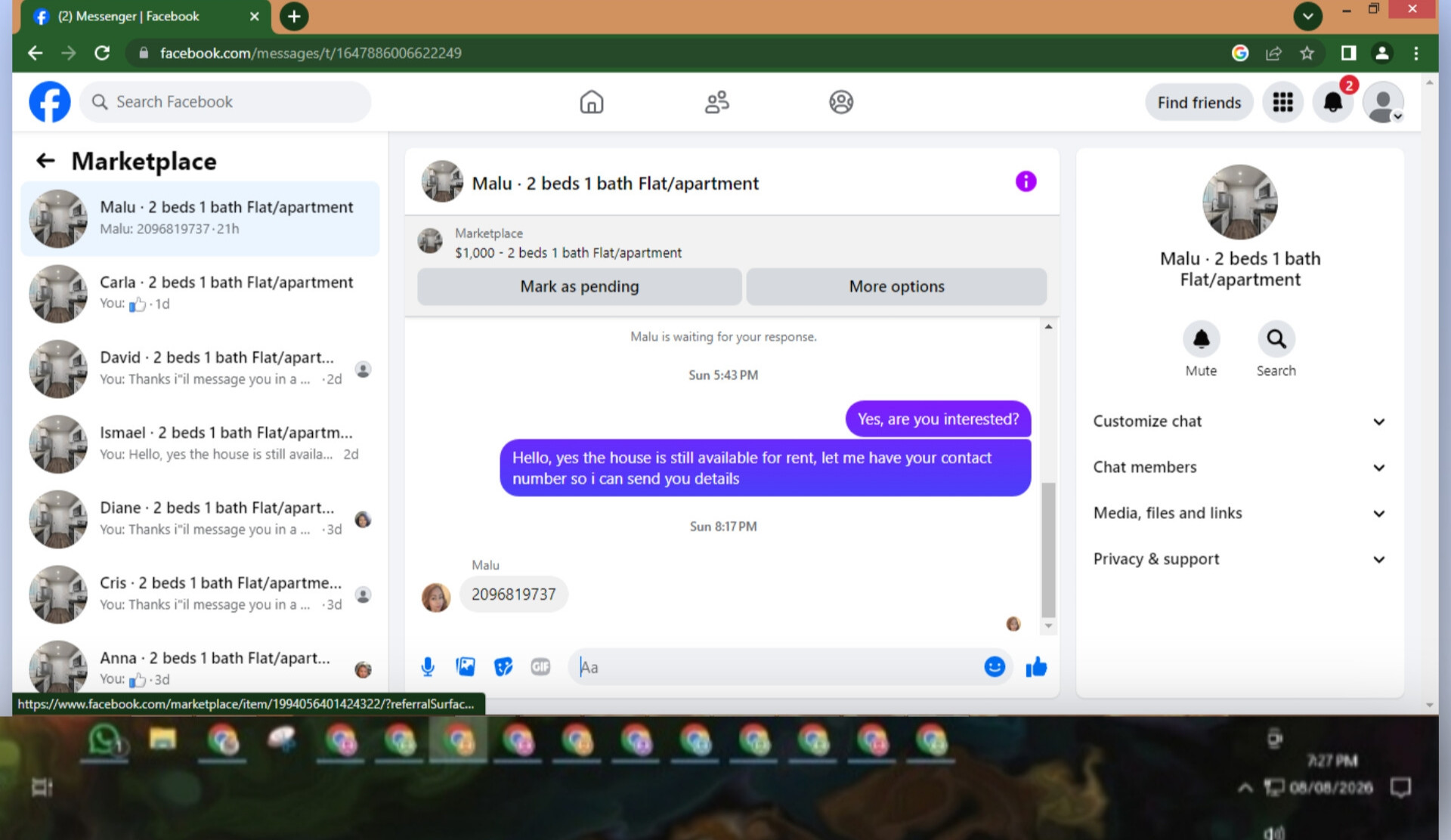Open the Facebook logo home link

tap(50, 102)
